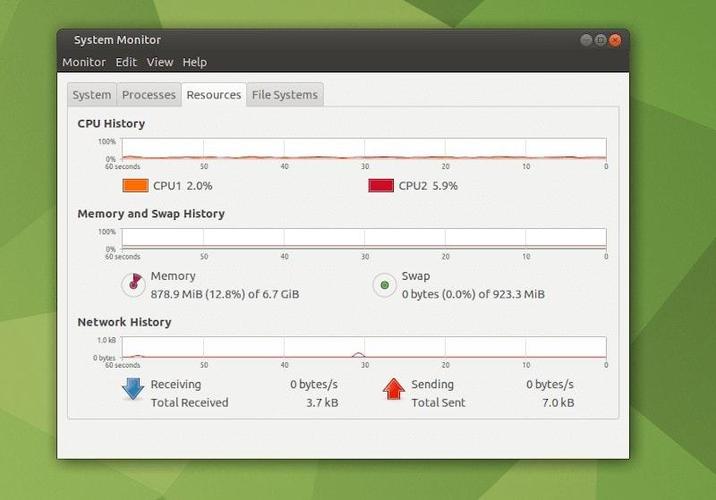Viewport: 716px width, 500px height.
Task: Close the System Monitor window
Action: [x=615, y=40]
